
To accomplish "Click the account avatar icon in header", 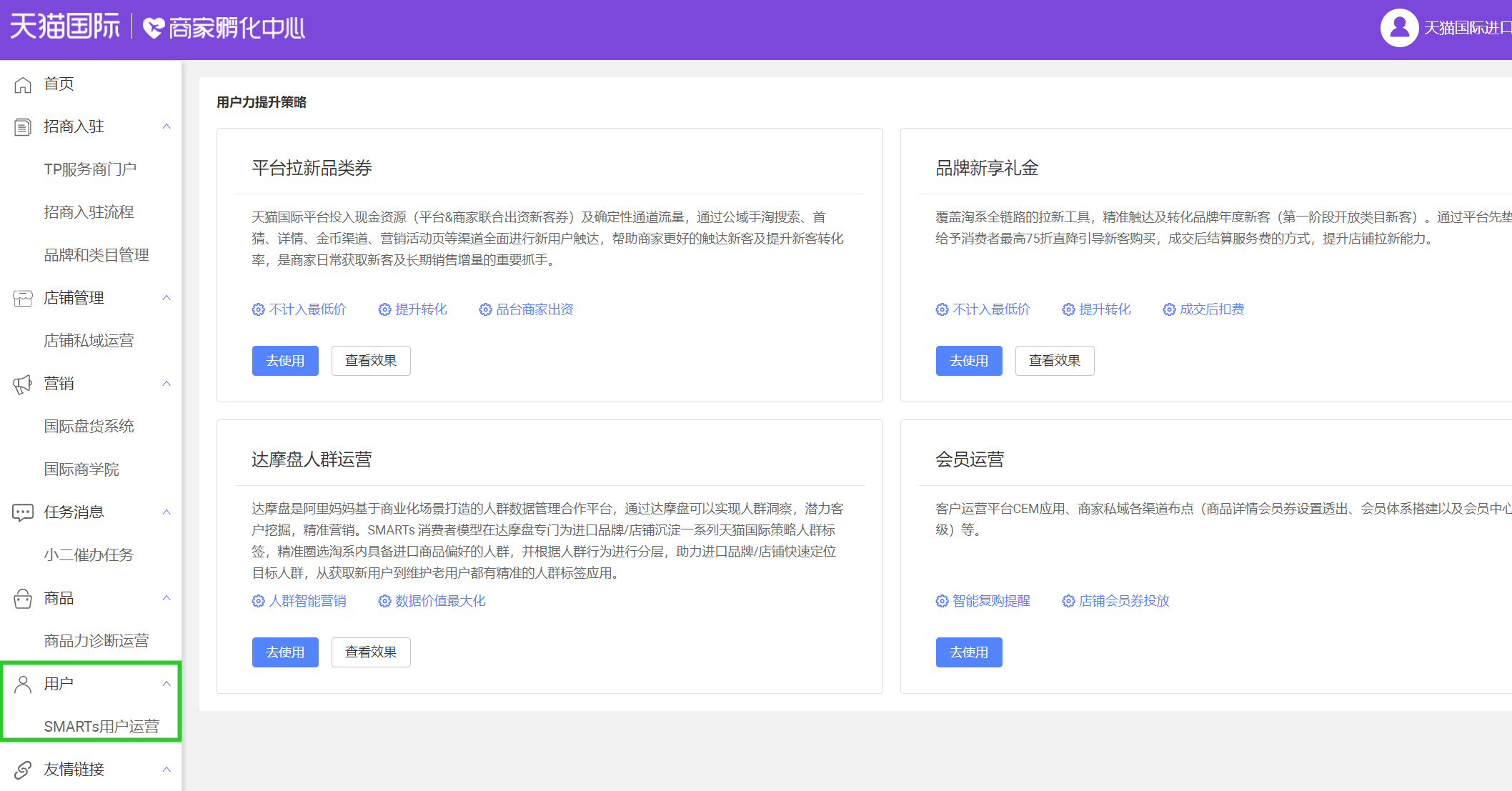I will pos(1399,28).
